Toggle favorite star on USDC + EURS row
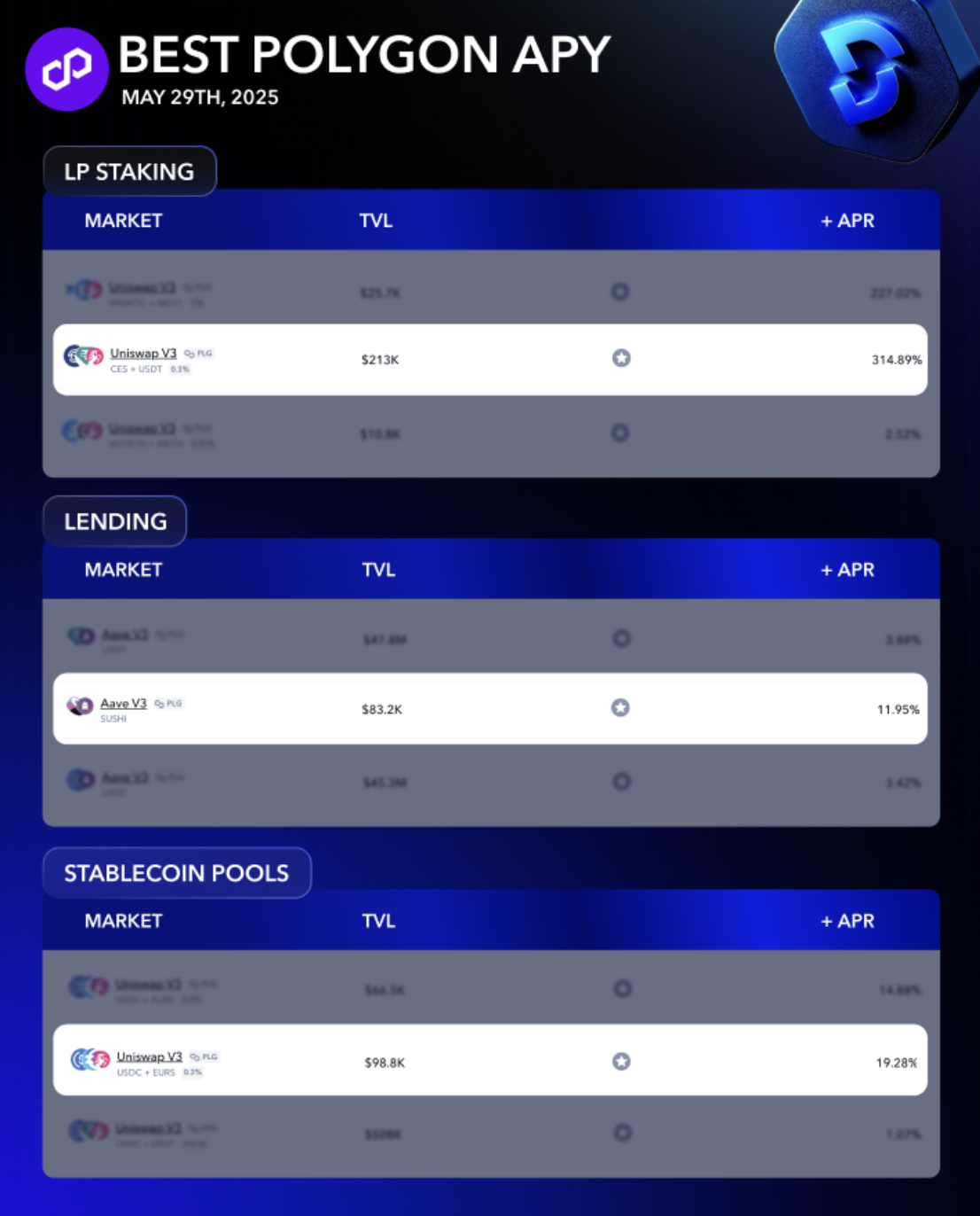Screen dimensions: 980x1216 point(622,1061)
